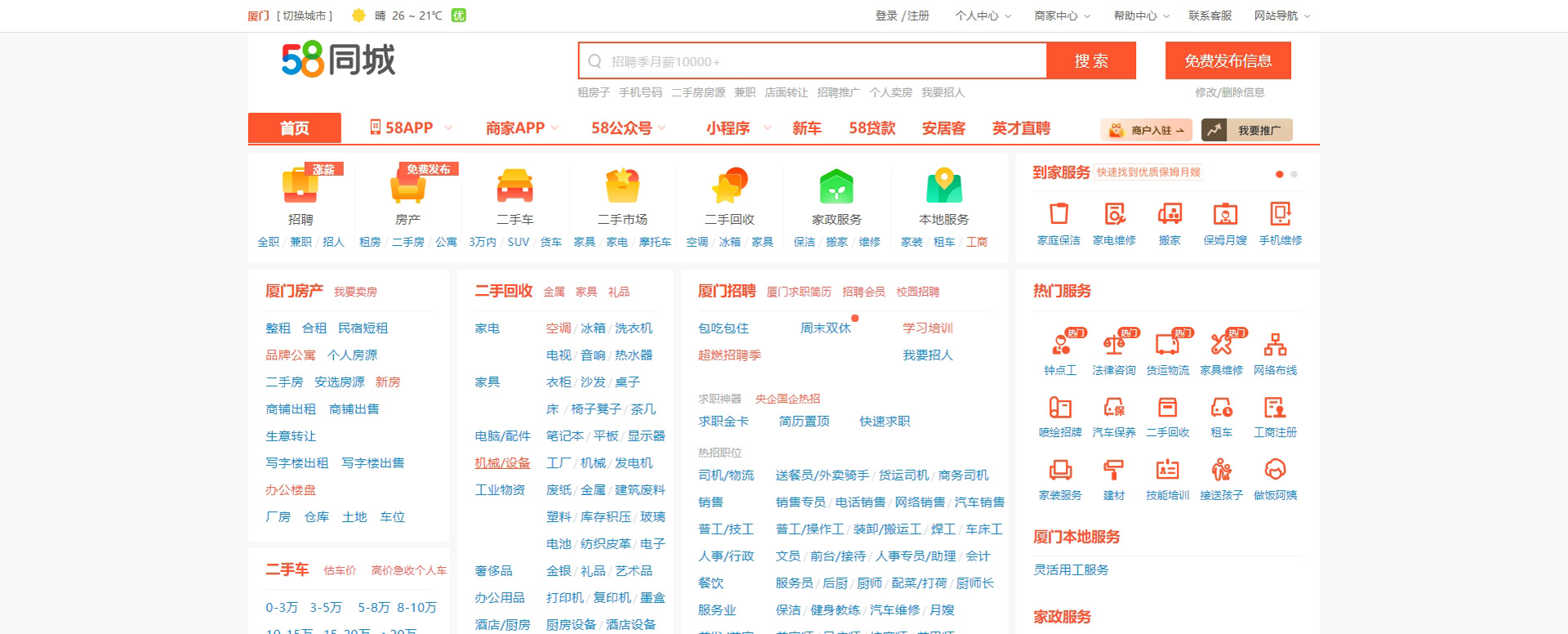The width and height of the screenshot is (1568, 634).
Task: Click the 58同城 site logo
Action: click(x=338, y=60)
